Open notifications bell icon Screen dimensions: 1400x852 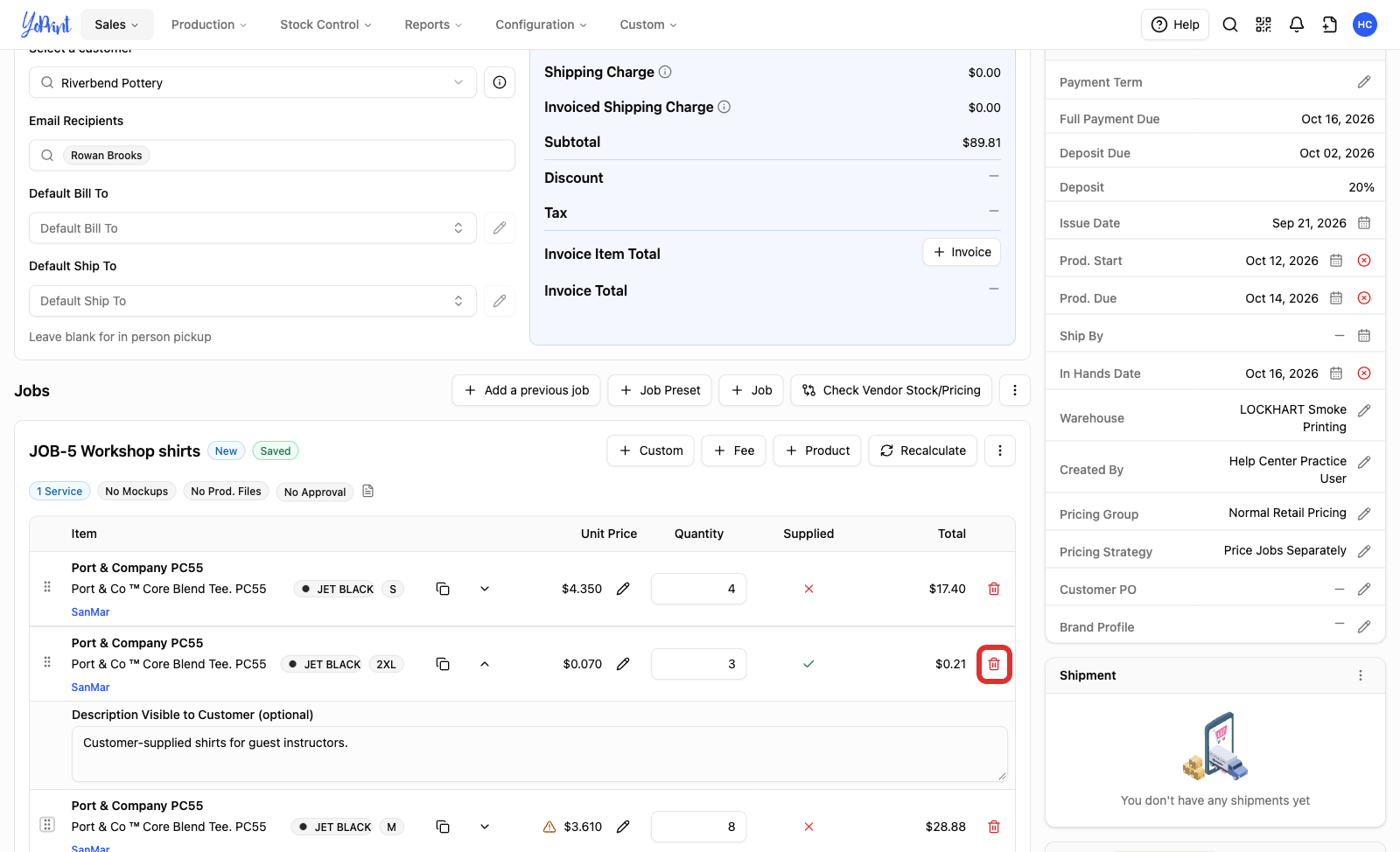(1297, 24)
